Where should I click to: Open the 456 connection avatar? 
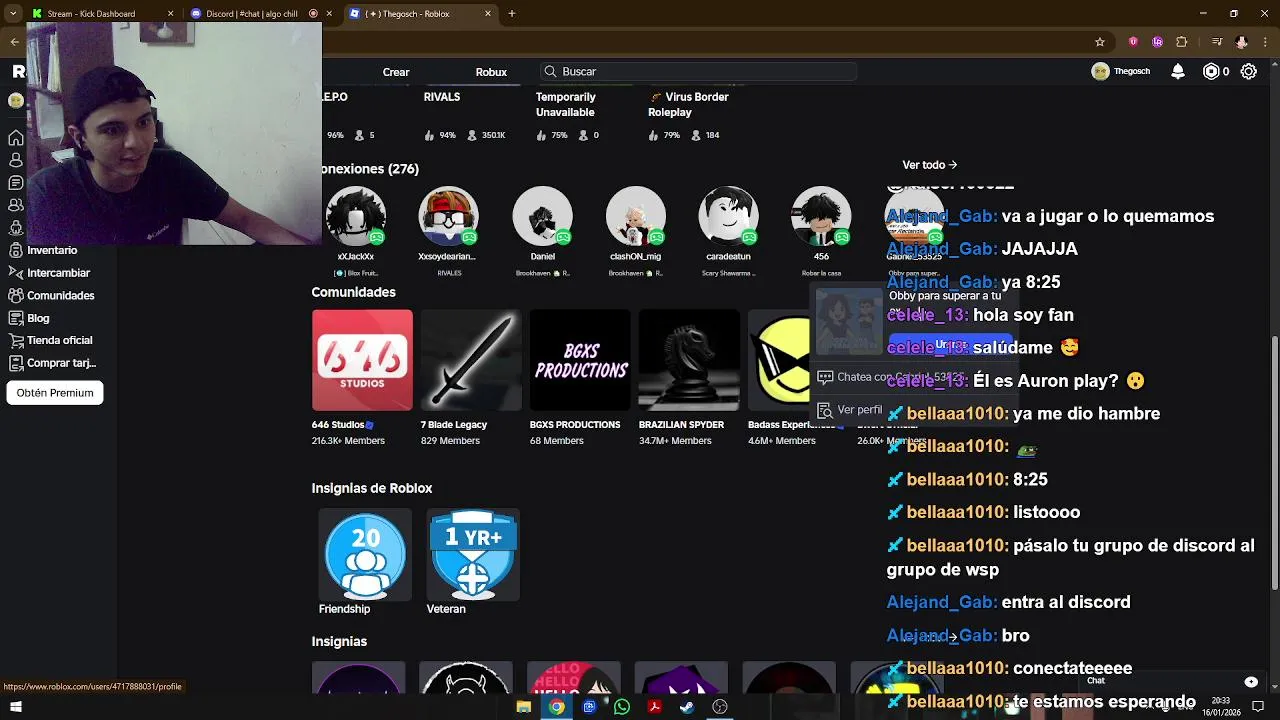pos(821,216)
